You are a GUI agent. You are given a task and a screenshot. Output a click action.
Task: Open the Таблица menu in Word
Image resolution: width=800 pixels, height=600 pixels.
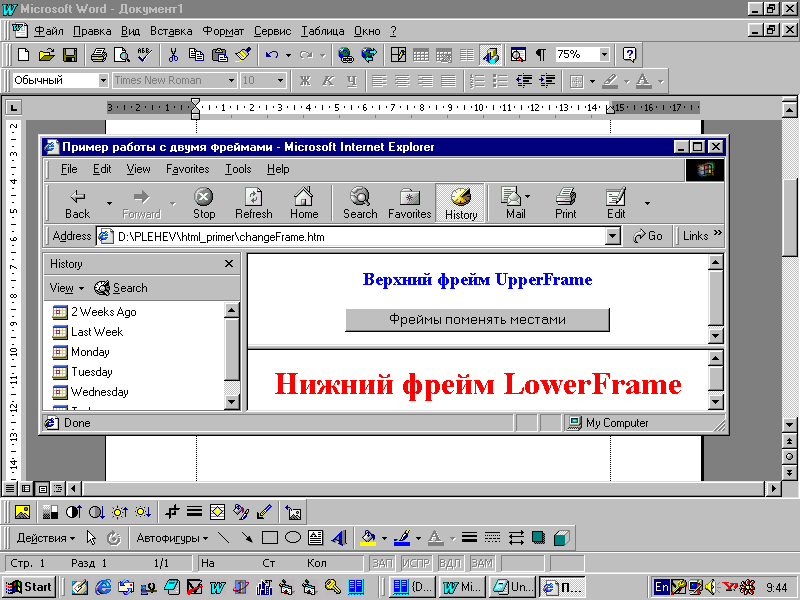(322, 31)
